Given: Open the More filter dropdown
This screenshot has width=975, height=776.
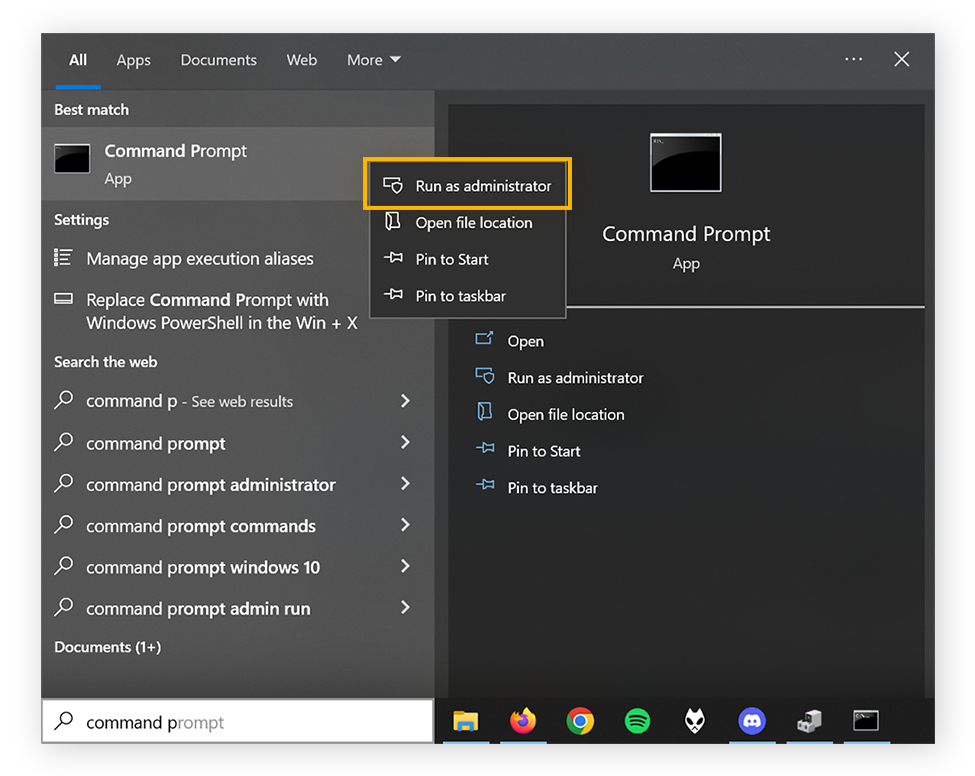Looking at the screenshot, I should click(373, 59).
